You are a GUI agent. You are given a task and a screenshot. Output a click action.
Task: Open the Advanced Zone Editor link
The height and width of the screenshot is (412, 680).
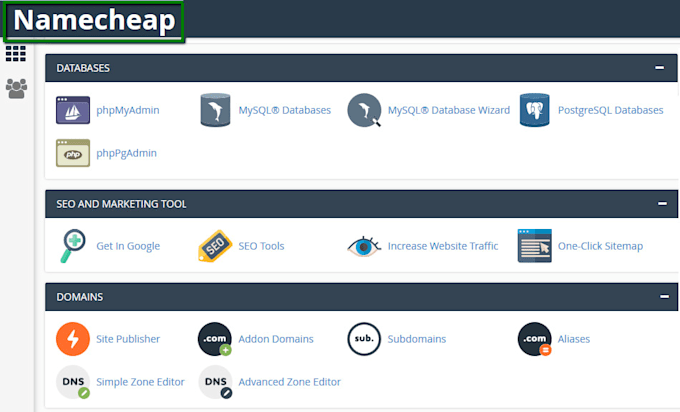pyautogui.click(x=290, y=382)
